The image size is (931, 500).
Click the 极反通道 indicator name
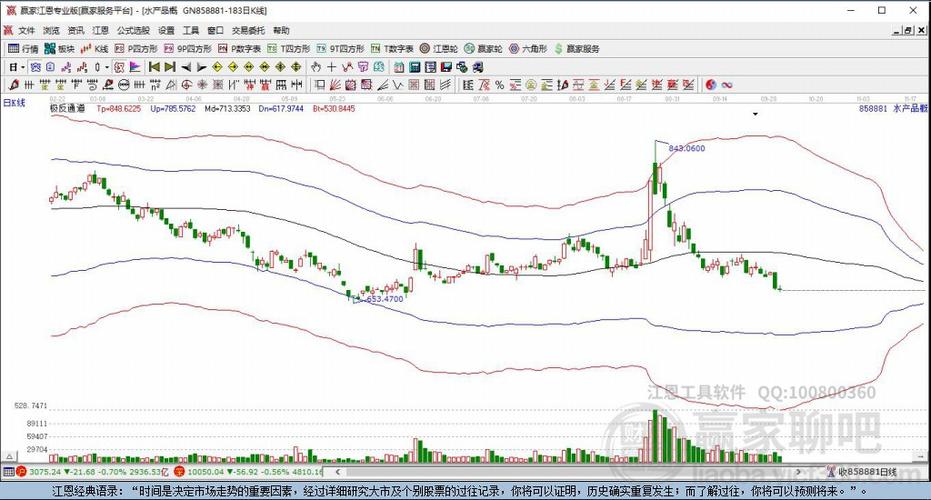67,109
